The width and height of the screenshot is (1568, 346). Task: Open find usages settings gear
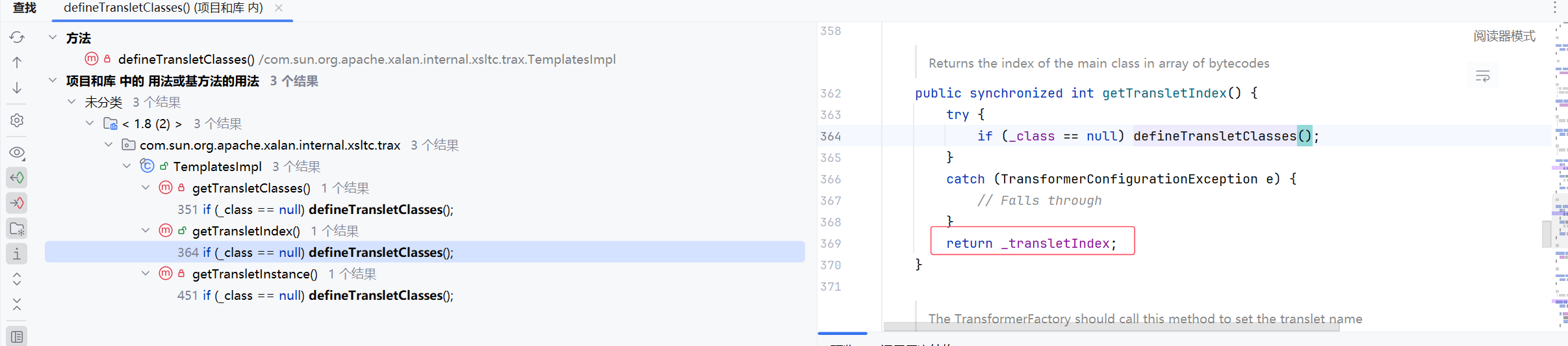click(17, 120)
